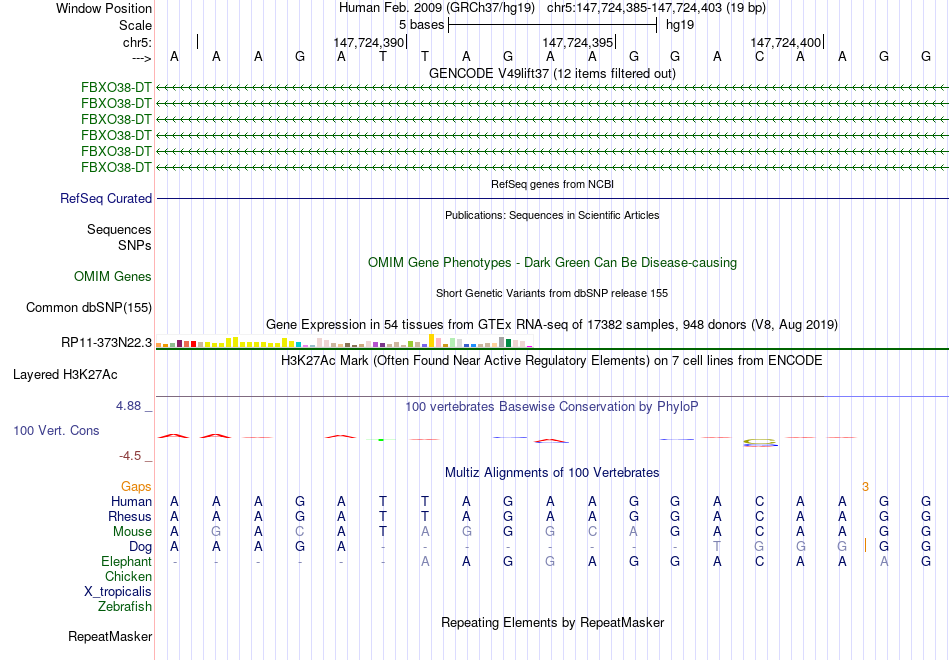Click the Window Position track label

pyautogui.click(x=104, y=8)
